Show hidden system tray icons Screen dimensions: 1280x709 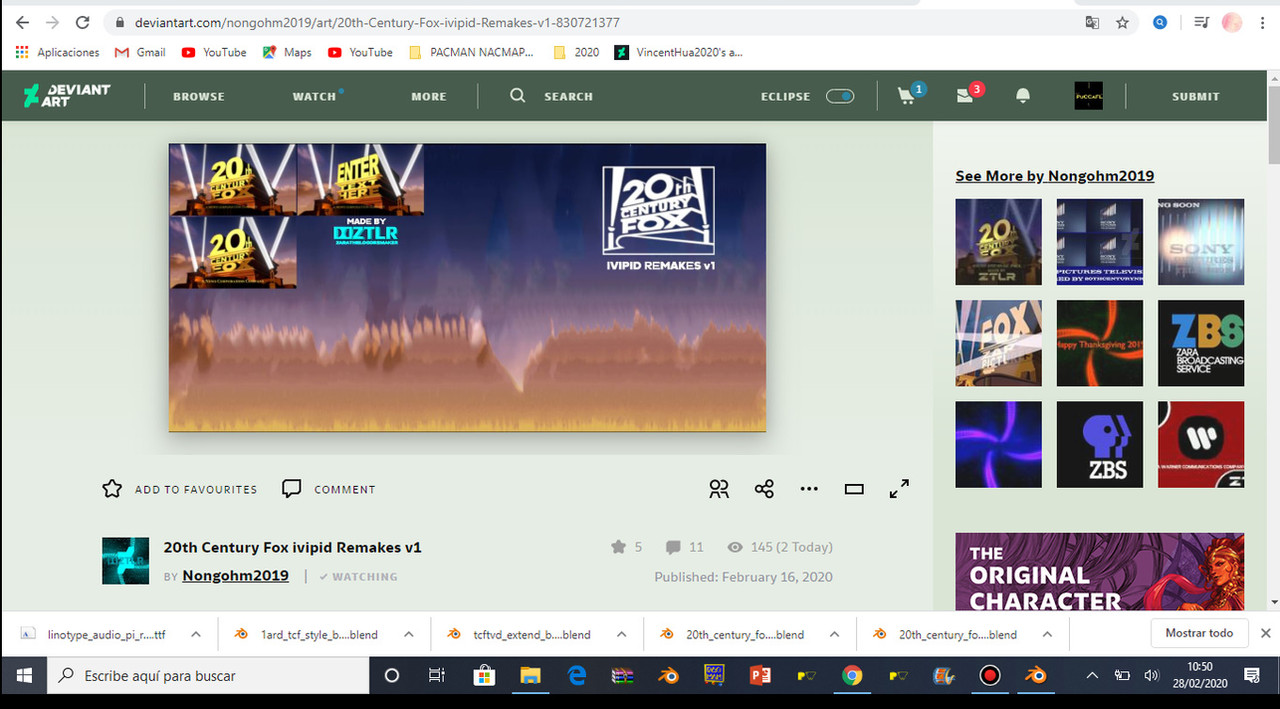[1092, 676]
